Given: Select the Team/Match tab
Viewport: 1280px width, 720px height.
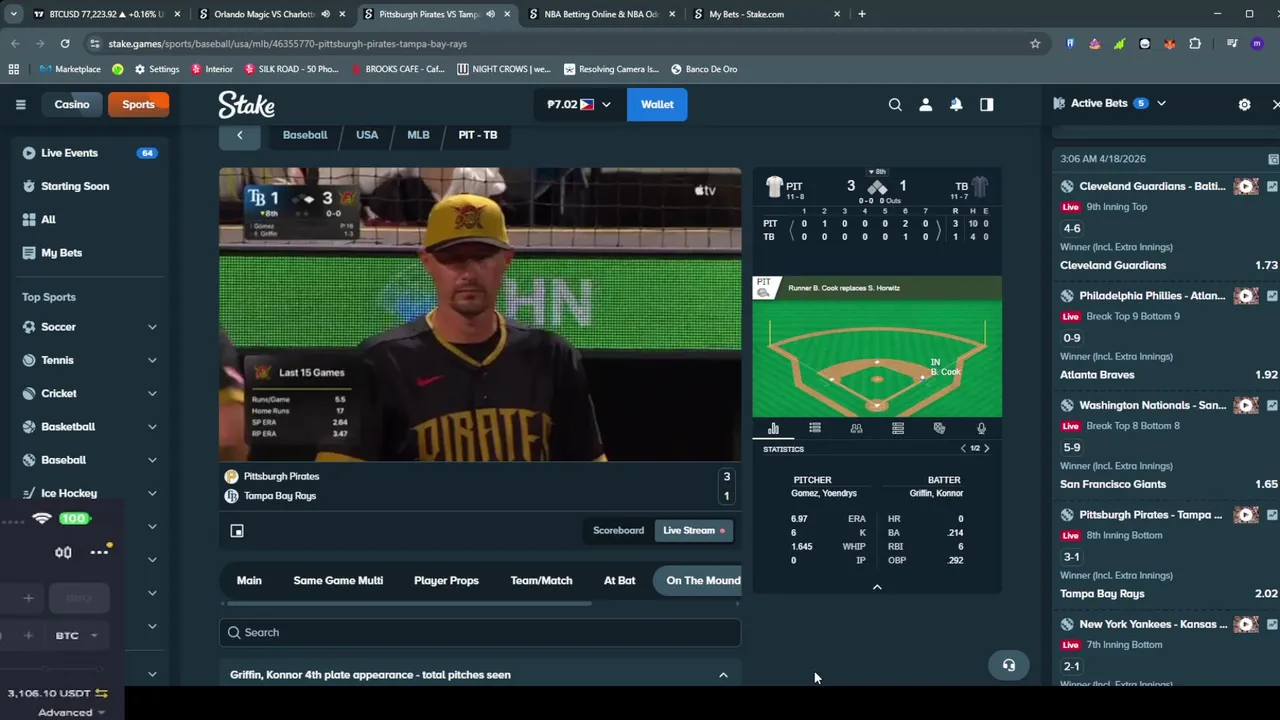Looking at the screenshot, I should click(541, 580).
